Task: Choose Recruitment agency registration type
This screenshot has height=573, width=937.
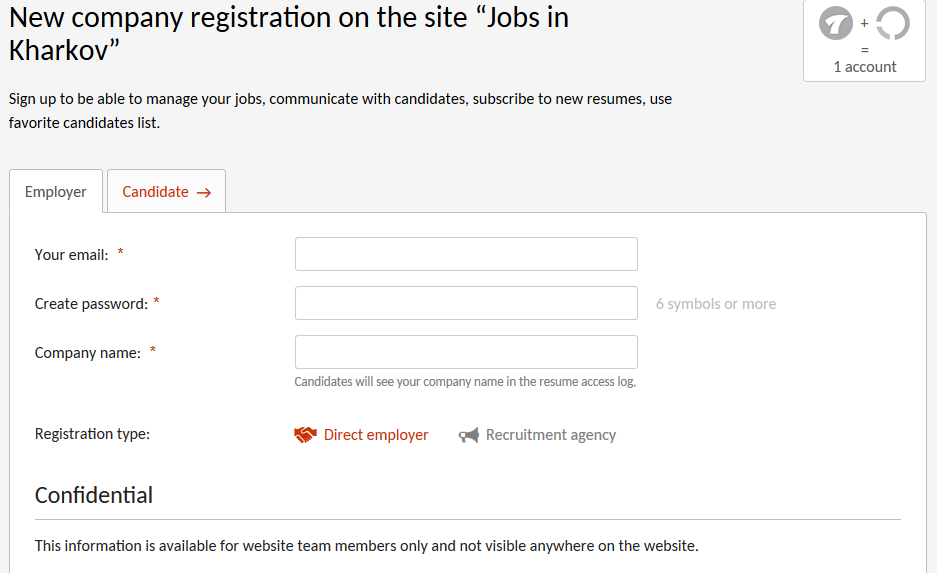Action: click(x=550, y=435)
